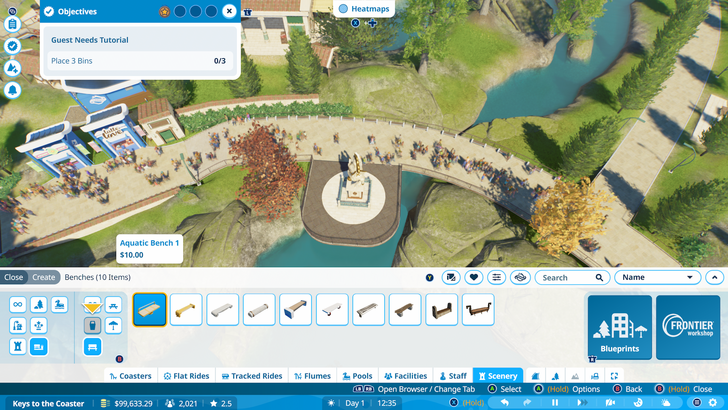Select the Aquatic Bench 1 thumbnail

150,309
